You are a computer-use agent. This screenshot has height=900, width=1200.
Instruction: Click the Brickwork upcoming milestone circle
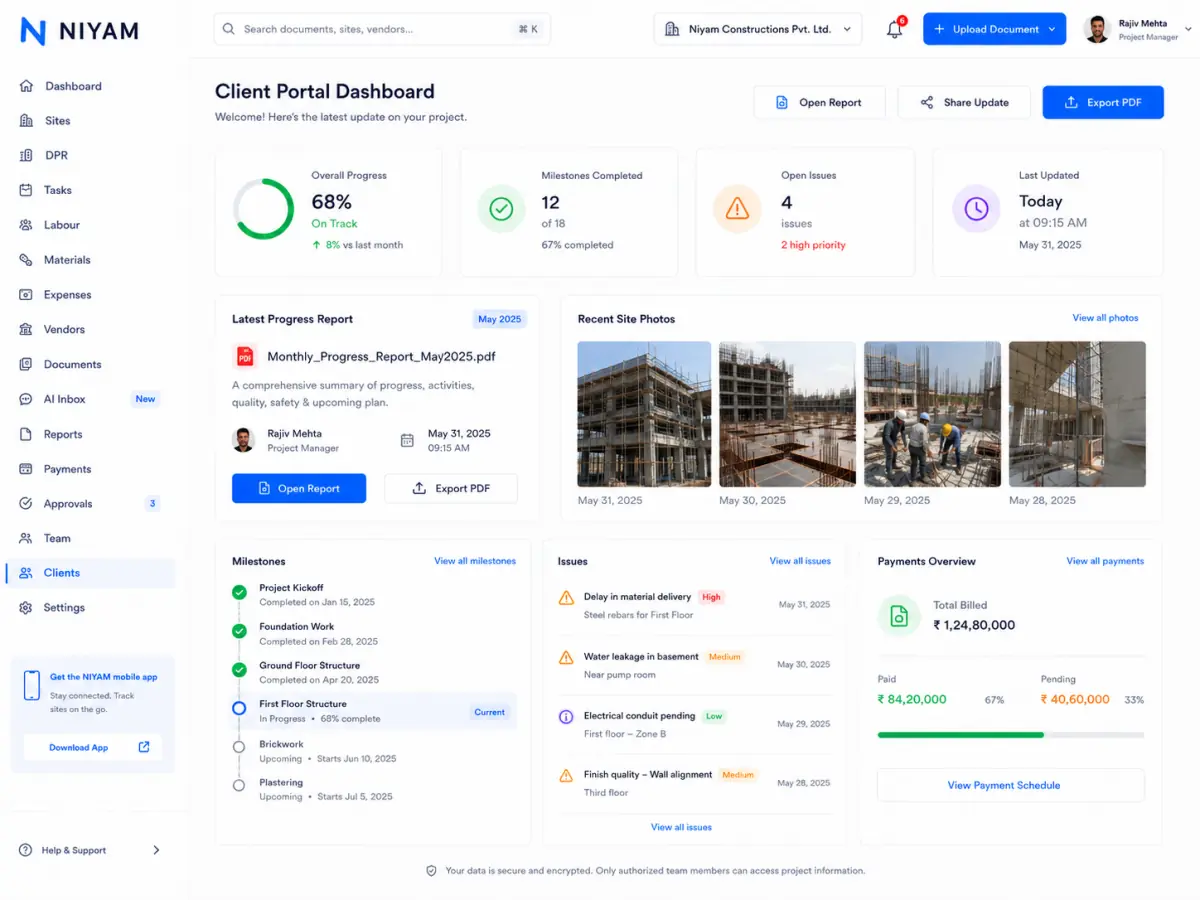click(x=239, y=747)
